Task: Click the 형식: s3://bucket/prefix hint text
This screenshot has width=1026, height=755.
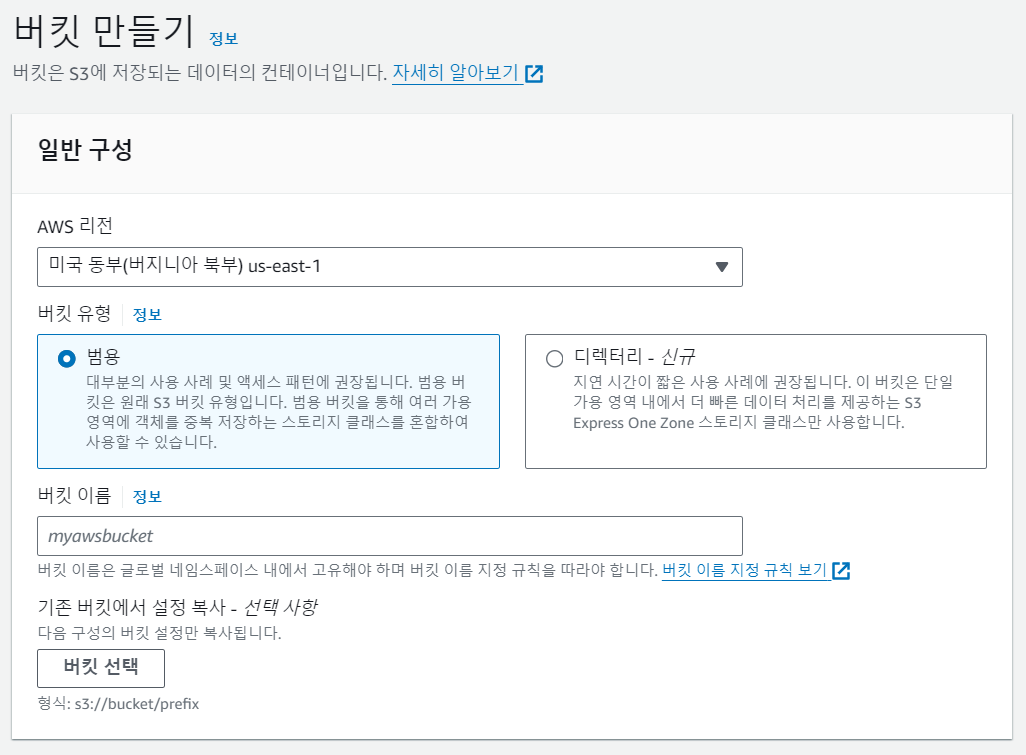Action: pyautogui.click(x=118, y=704)
